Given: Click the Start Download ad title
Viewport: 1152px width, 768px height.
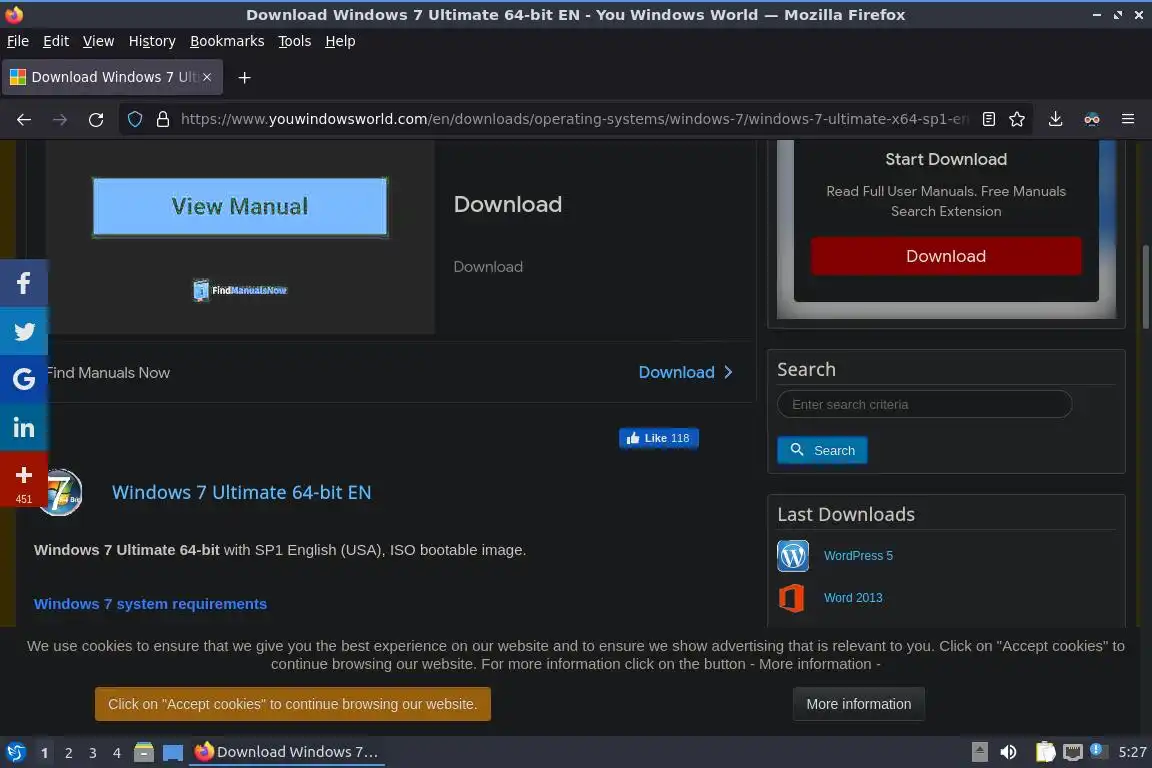Looking at the screenshot, I should click(x=946, y=159).
